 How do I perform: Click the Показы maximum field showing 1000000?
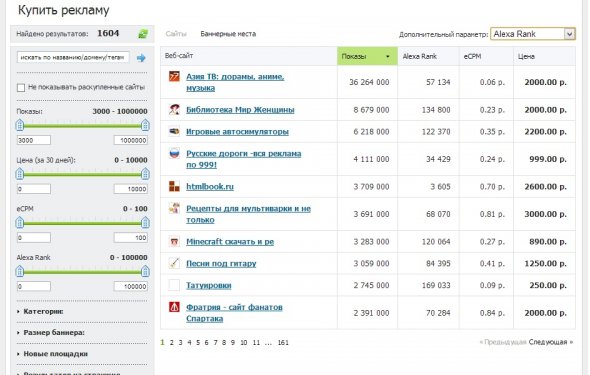pyautogui.click(x=131, y=140)
